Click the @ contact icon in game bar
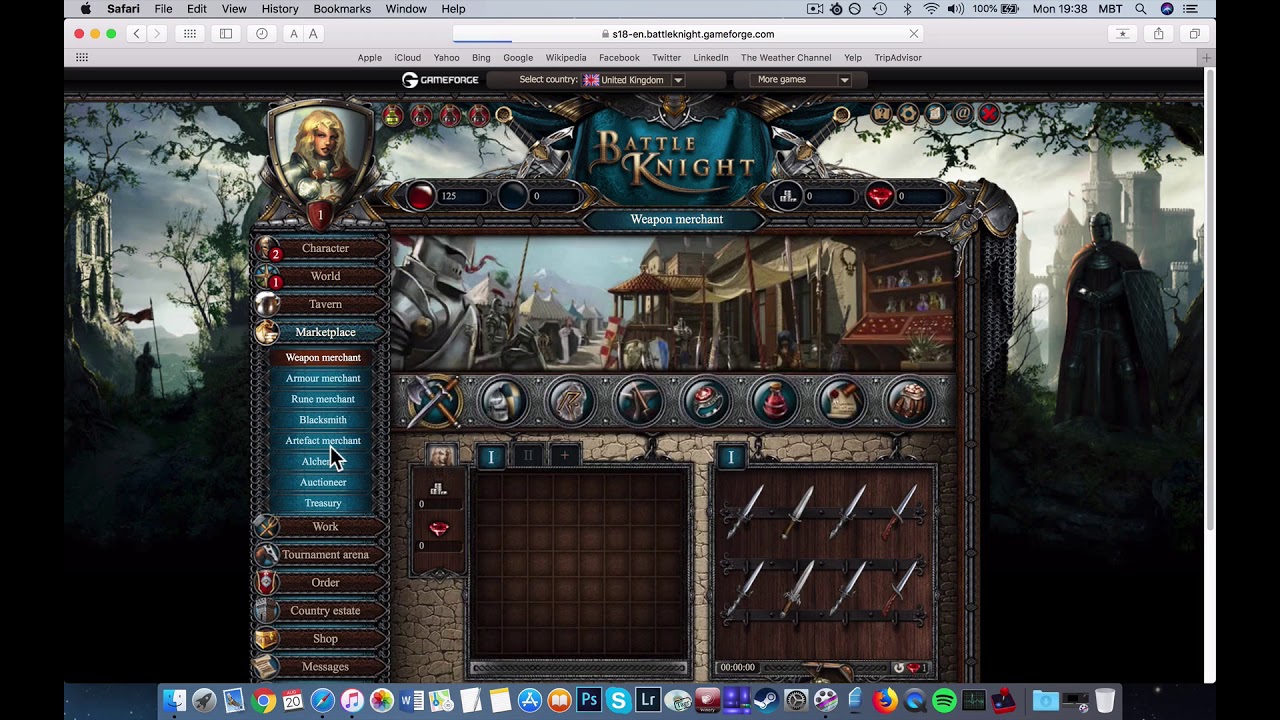This screenshot has height=720, width=1280. (962, 114)
